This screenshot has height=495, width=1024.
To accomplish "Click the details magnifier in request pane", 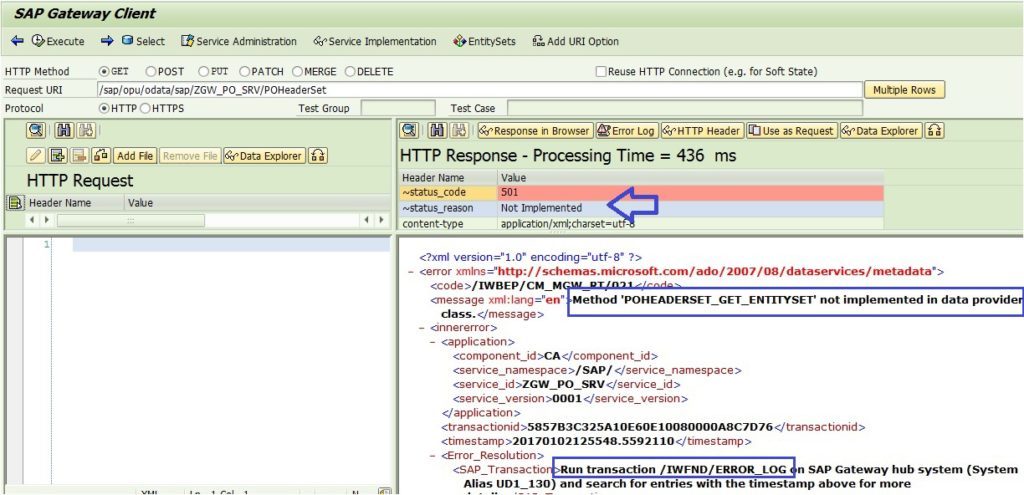I will pyautogui.click(x=36, y=131).
